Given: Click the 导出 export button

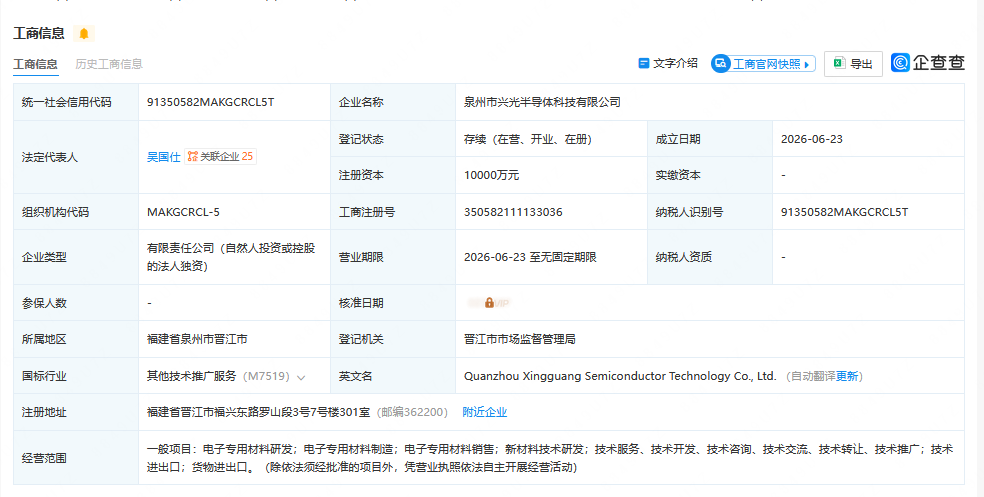Looking at the screenshot, I should (x=853, y=63).
